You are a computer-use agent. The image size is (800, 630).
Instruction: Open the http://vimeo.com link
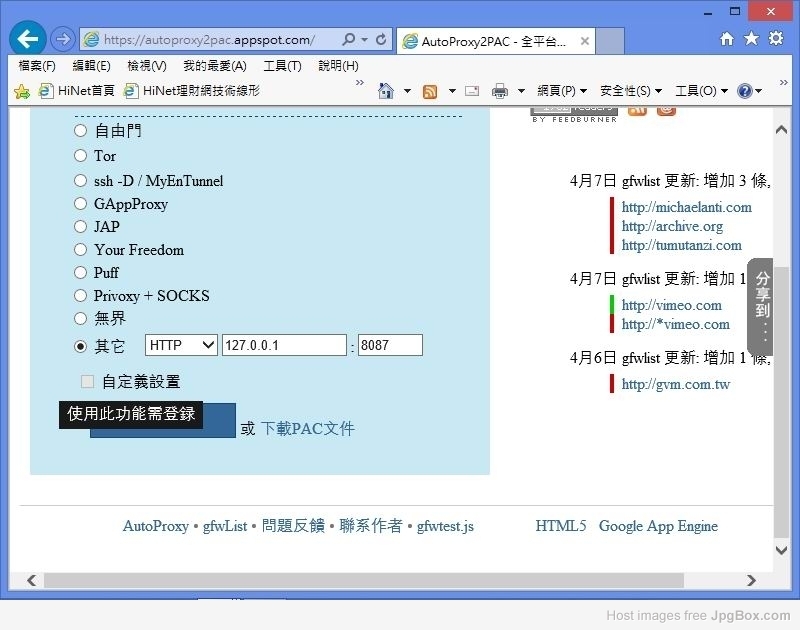click(671, 305)
